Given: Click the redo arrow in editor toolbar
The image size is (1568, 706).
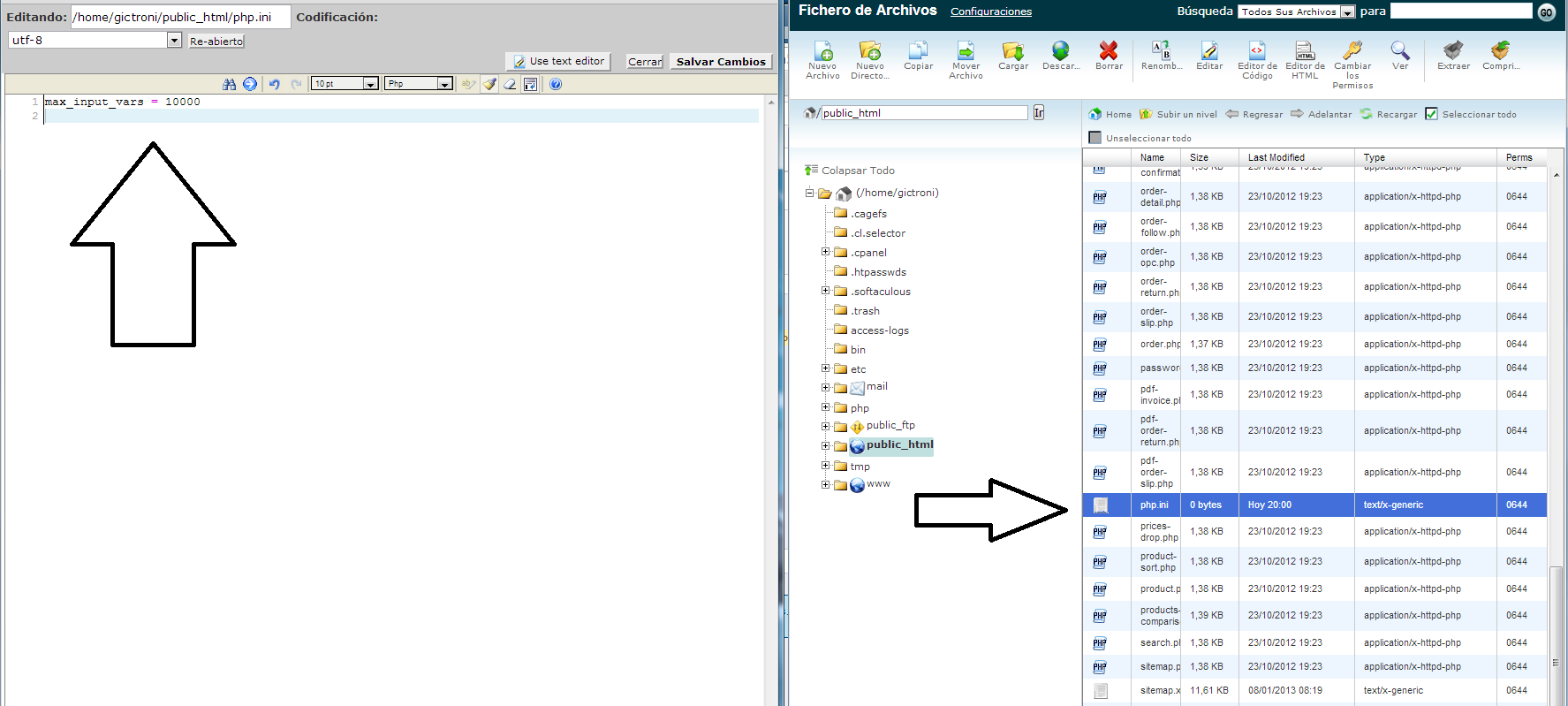Looking at the screenshot, I should coord(296,84).
